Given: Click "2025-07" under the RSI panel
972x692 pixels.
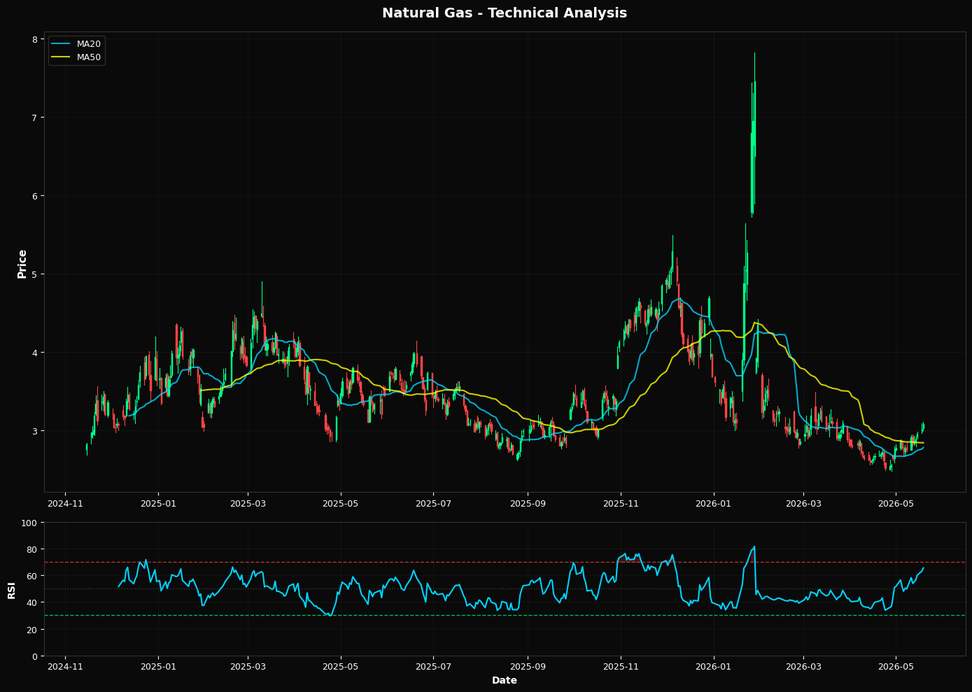Looking at the screenshot, I should [433, 667].
